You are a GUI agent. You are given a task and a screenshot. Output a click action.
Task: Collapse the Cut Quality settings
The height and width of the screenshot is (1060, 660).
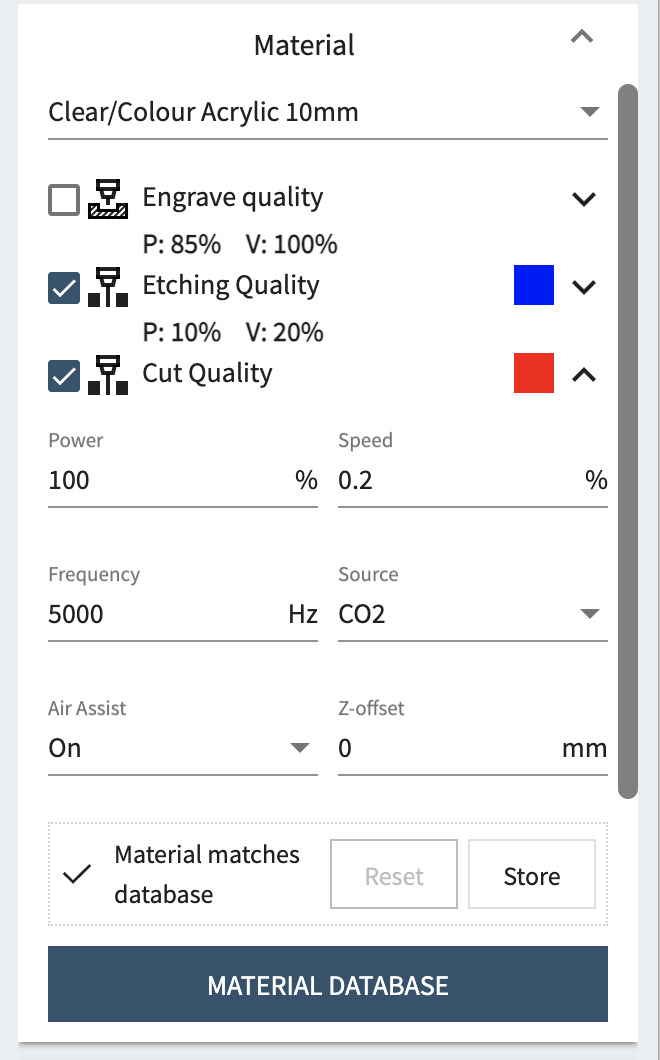[x=584, y=375]
